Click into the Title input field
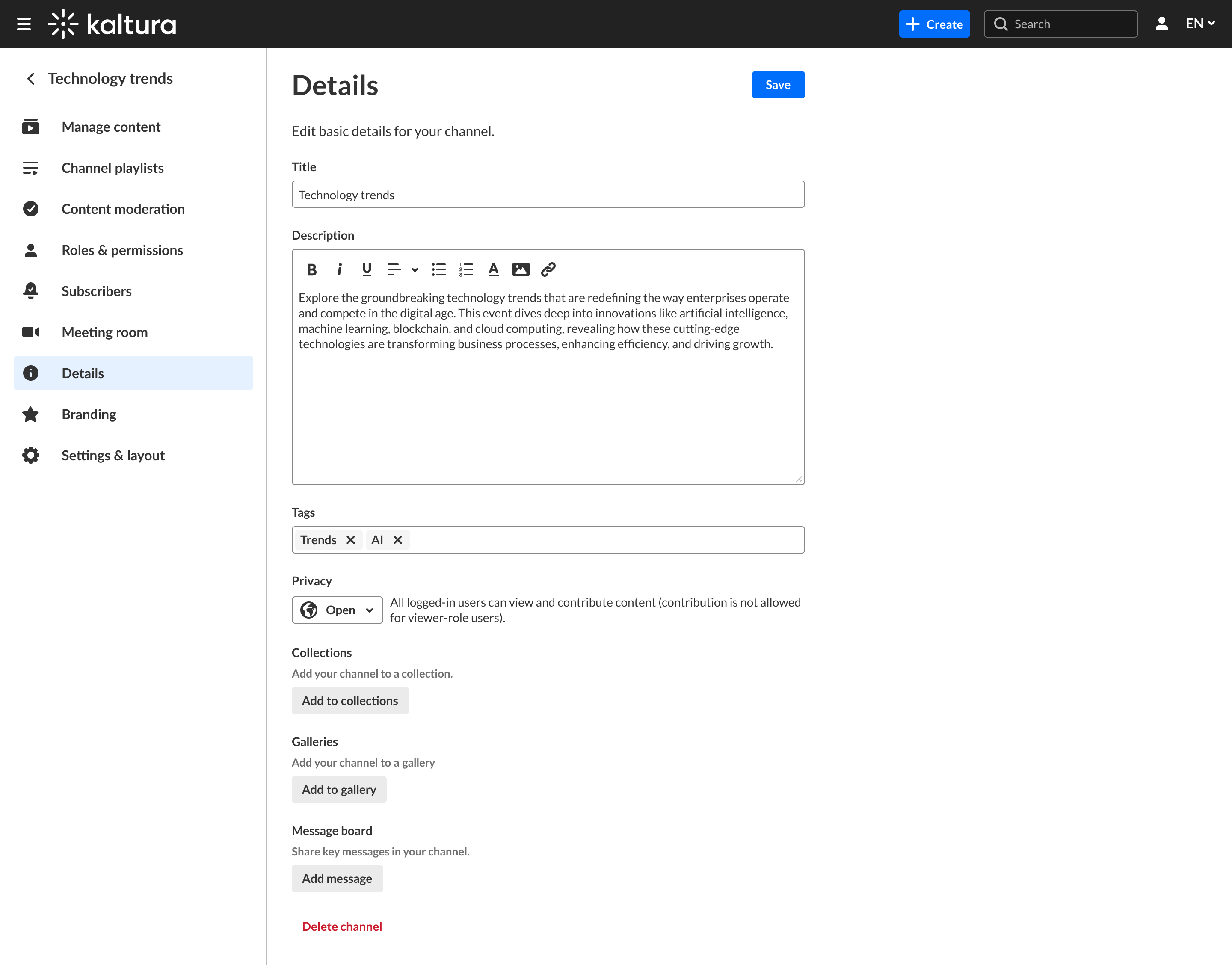 click(x=548, y=194)
